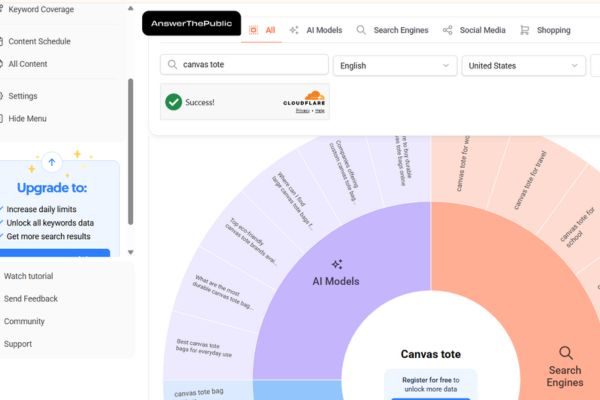Open the Cloudflare Privacy link
Screen dimensions: 600x400
pos(302,111)
